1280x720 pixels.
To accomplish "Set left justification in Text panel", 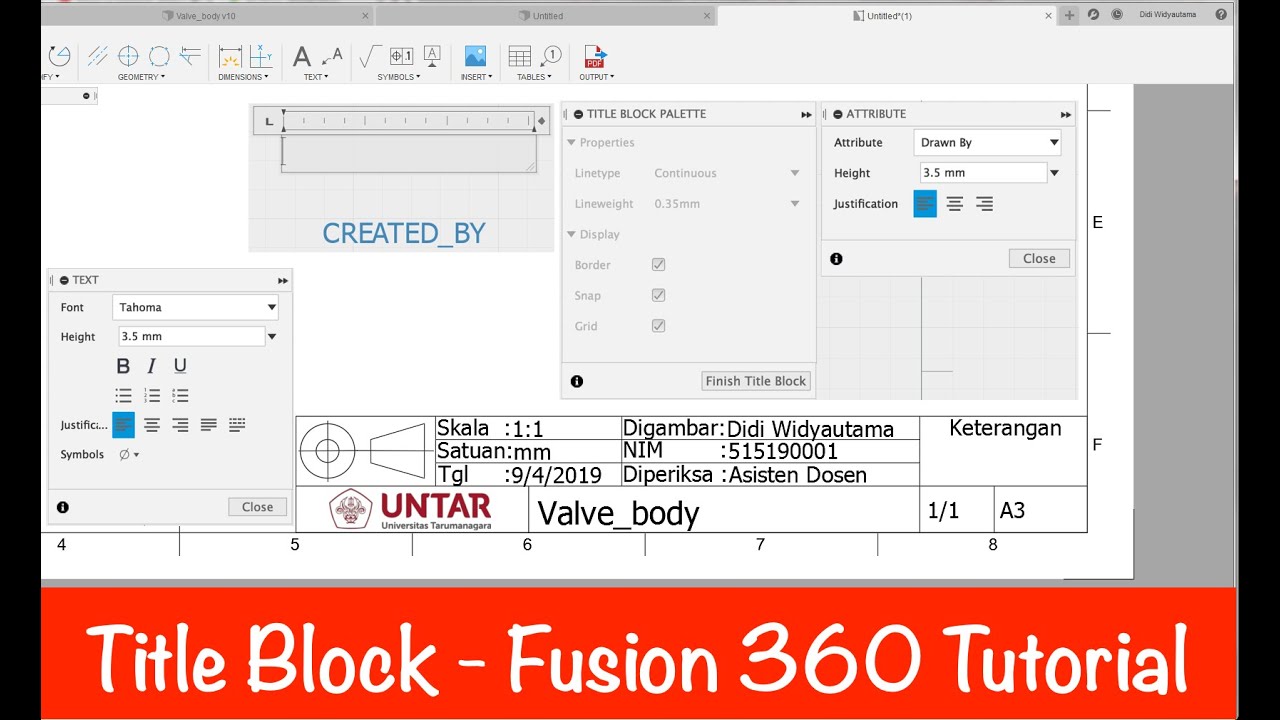I will point(123,425).
